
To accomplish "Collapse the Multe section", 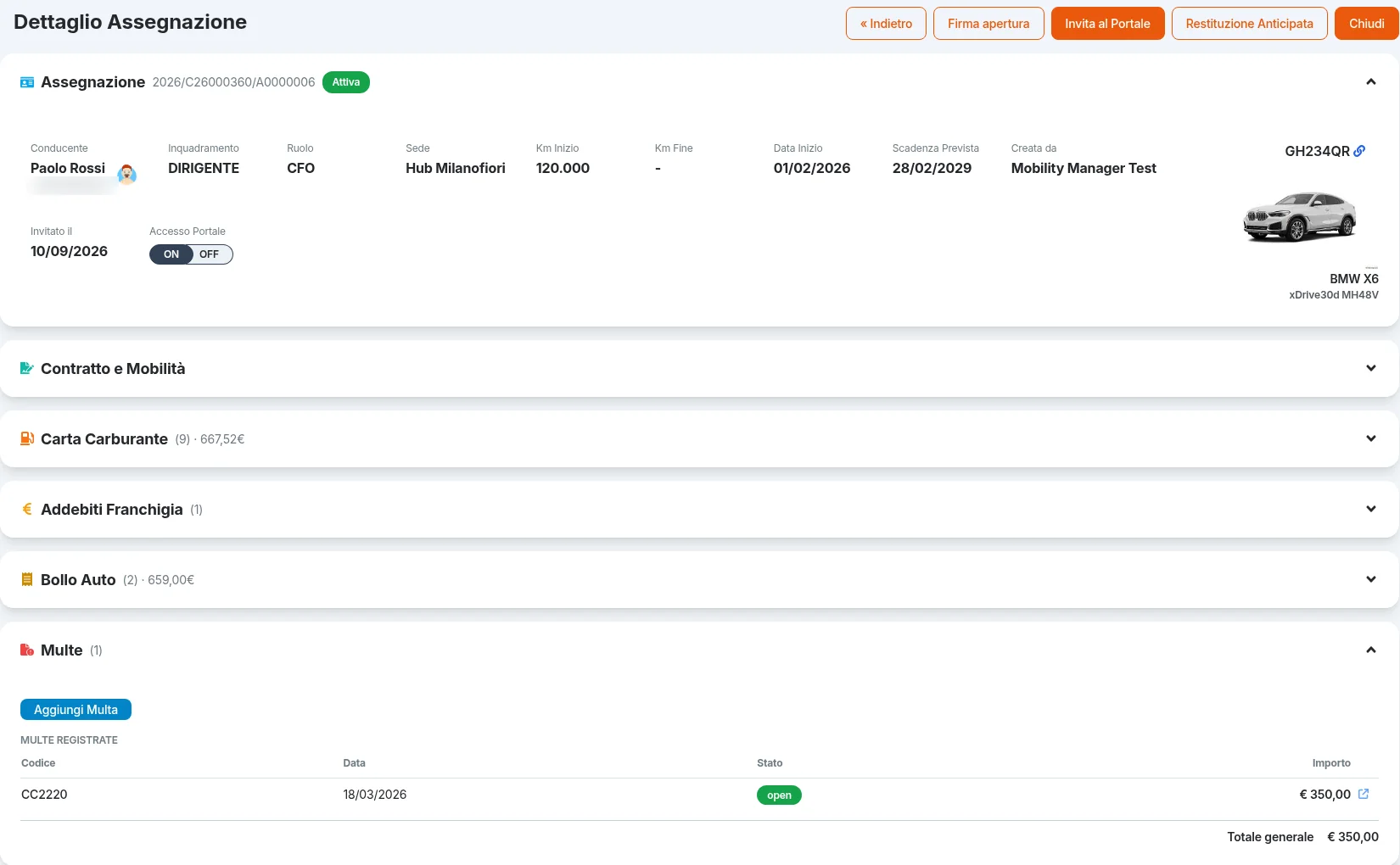I will [x=1370, y=650].
